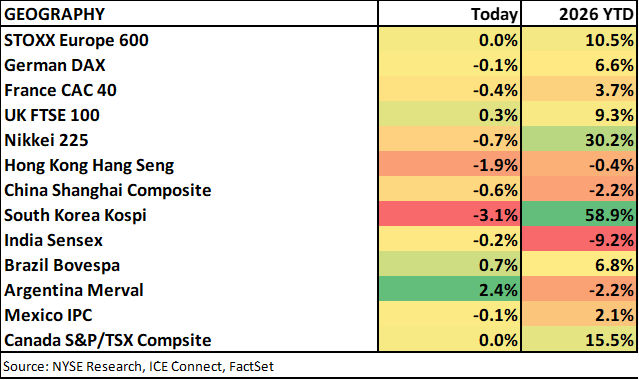This screenshot has height=380, width=639.
Task: Select the Today column header
Action: 494,14
